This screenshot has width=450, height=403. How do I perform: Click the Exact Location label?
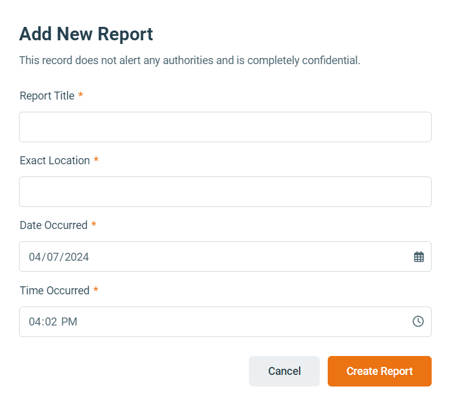pyautogui.click(x=55, y=160)
